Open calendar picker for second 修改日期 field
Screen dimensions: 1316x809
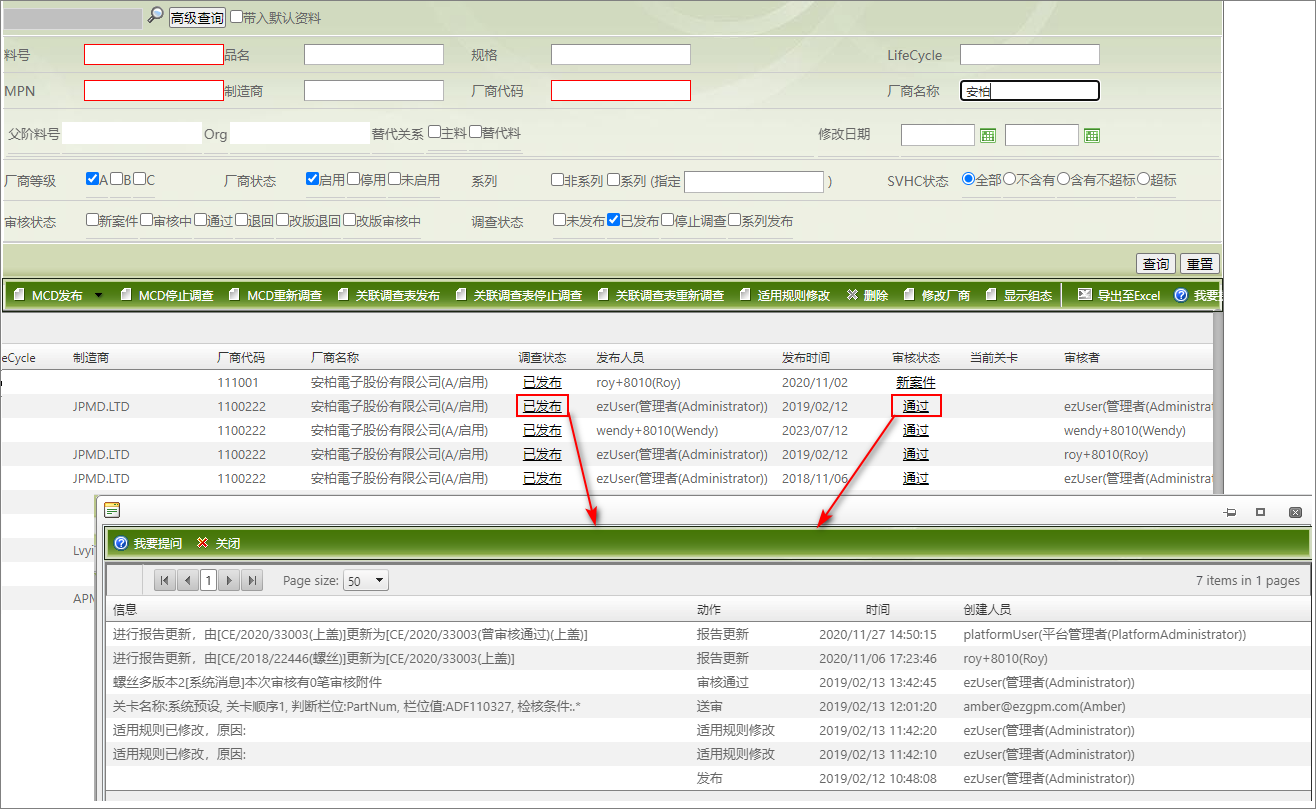(x=1092, y=135)
